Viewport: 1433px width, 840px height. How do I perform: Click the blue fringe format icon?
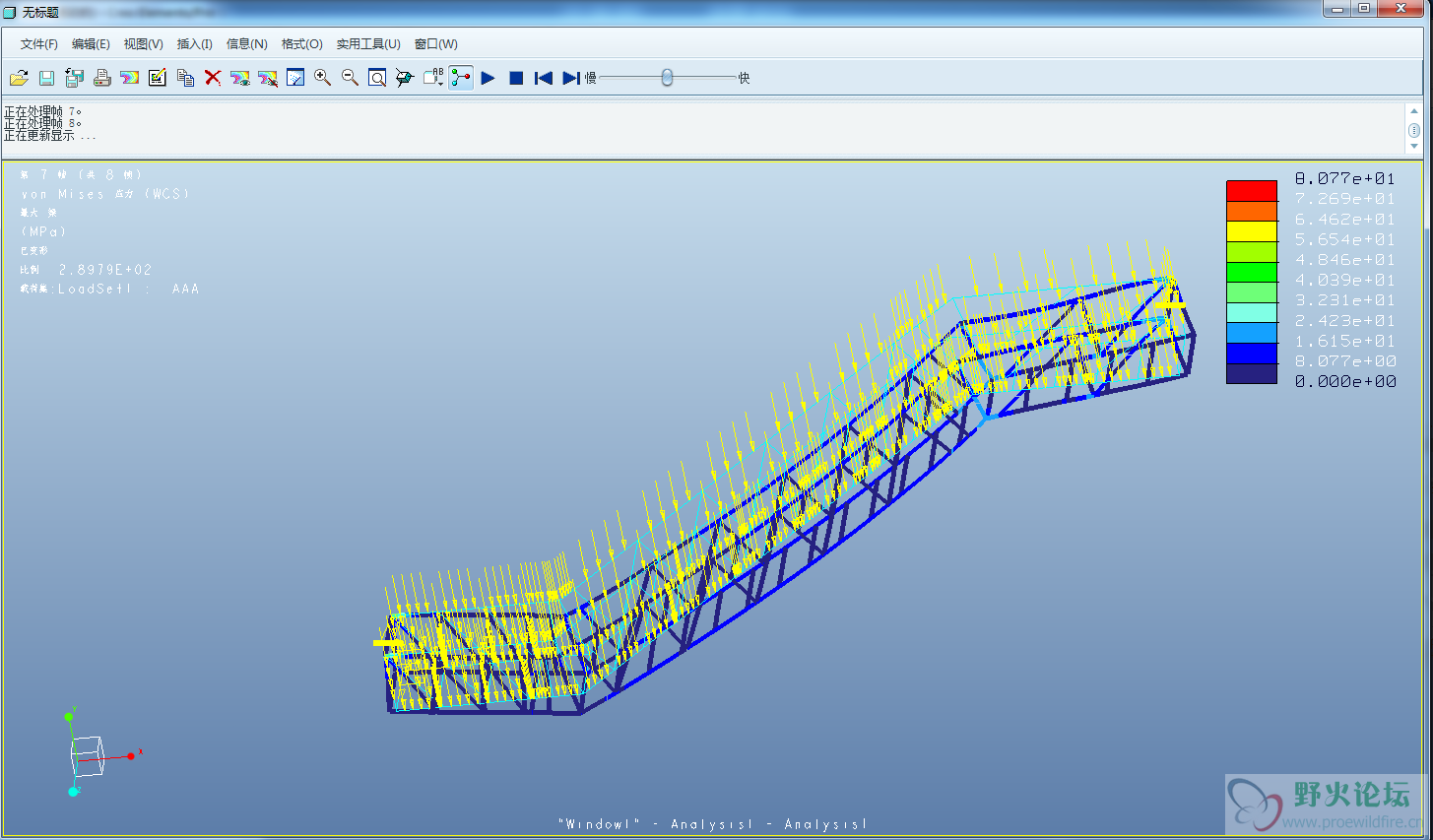pos(294,78)
